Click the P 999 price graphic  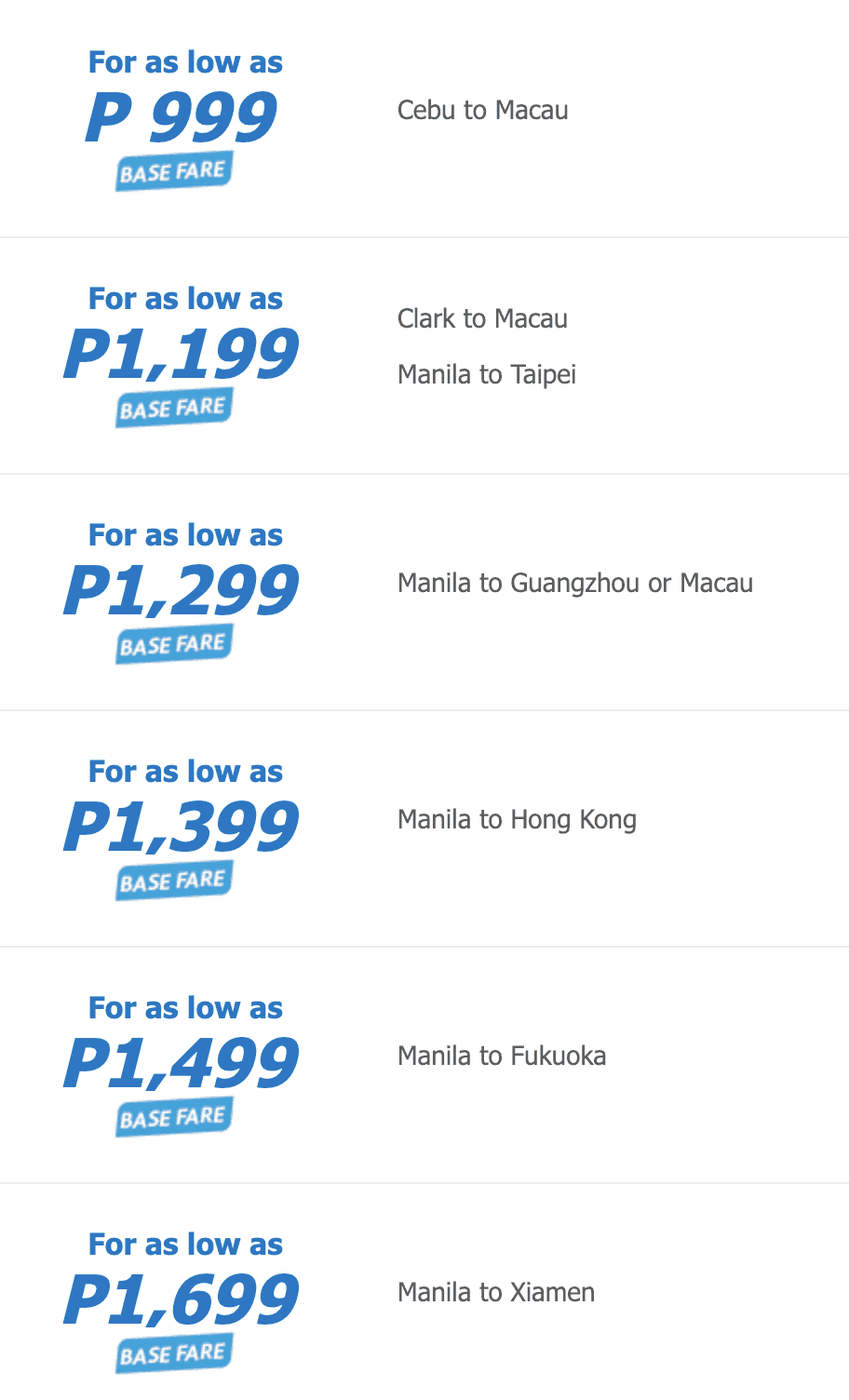[x=182, y=117]
